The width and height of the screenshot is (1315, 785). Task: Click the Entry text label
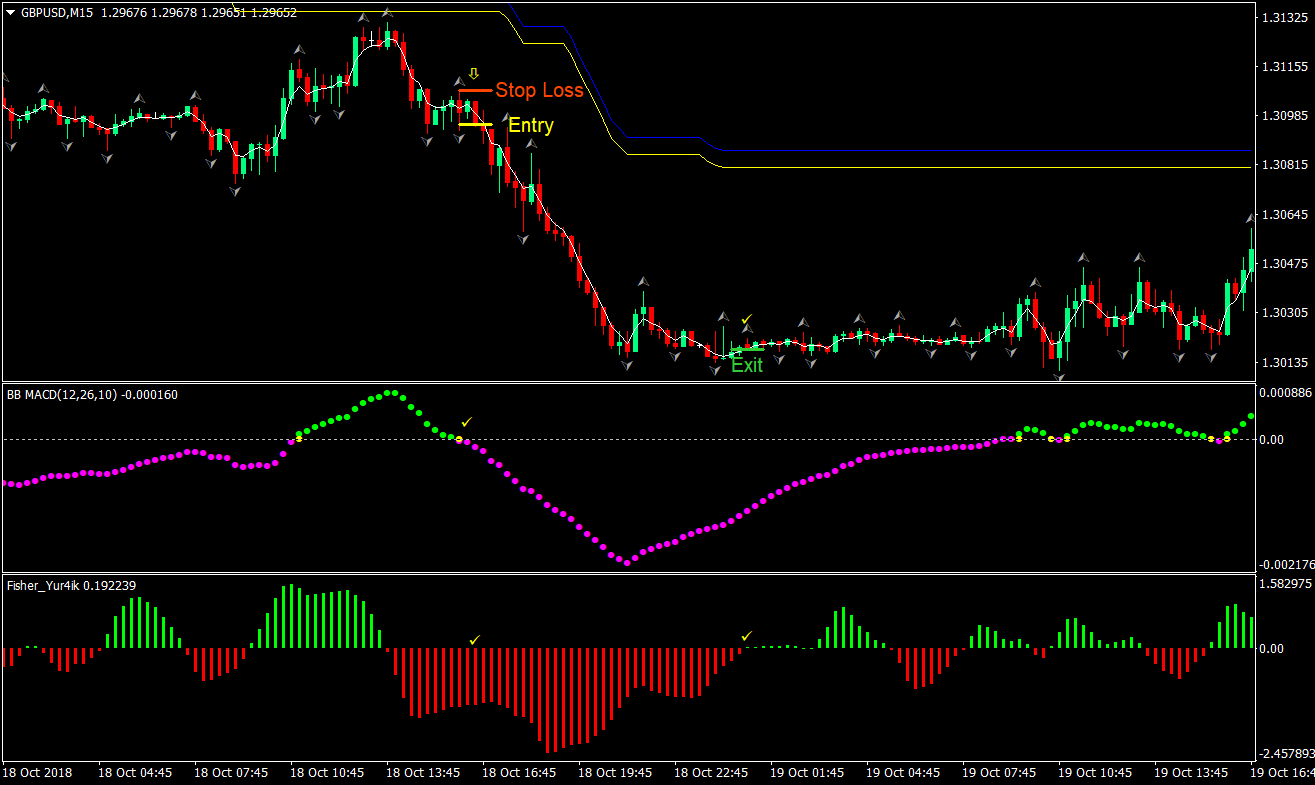tap(530, 125)
